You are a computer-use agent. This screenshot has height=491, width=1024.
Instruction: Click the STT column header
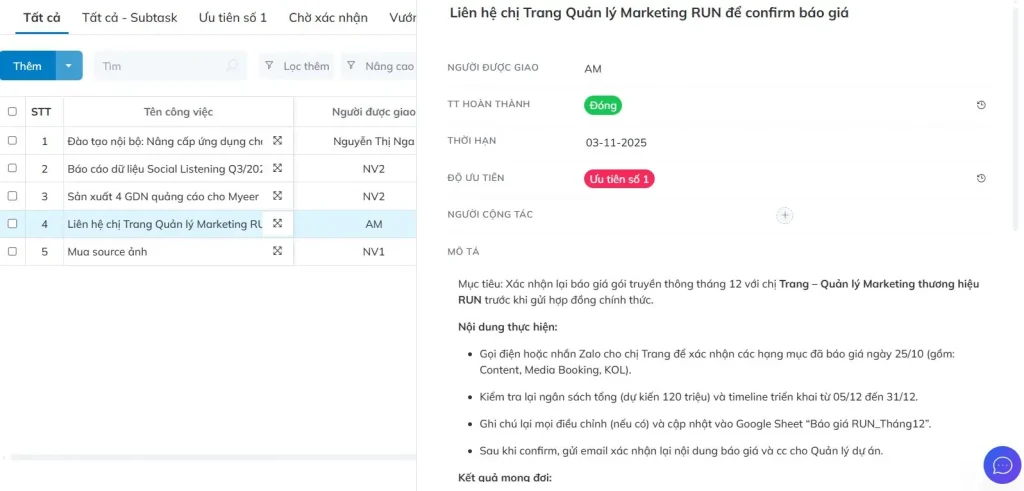(x=41, y=112)
